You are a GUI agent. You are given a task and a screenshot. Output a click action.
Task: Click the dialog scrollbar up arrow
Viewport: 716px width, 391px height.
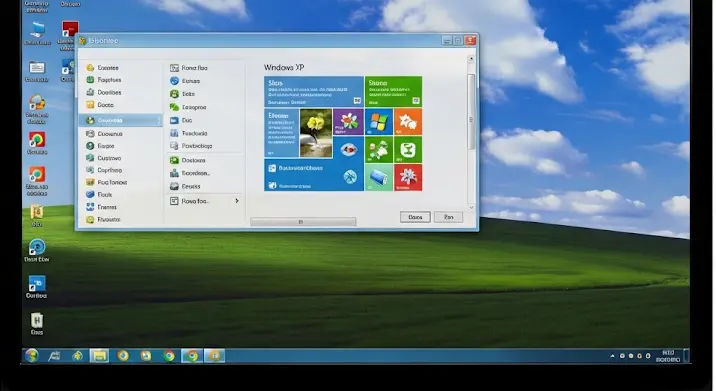471,58
